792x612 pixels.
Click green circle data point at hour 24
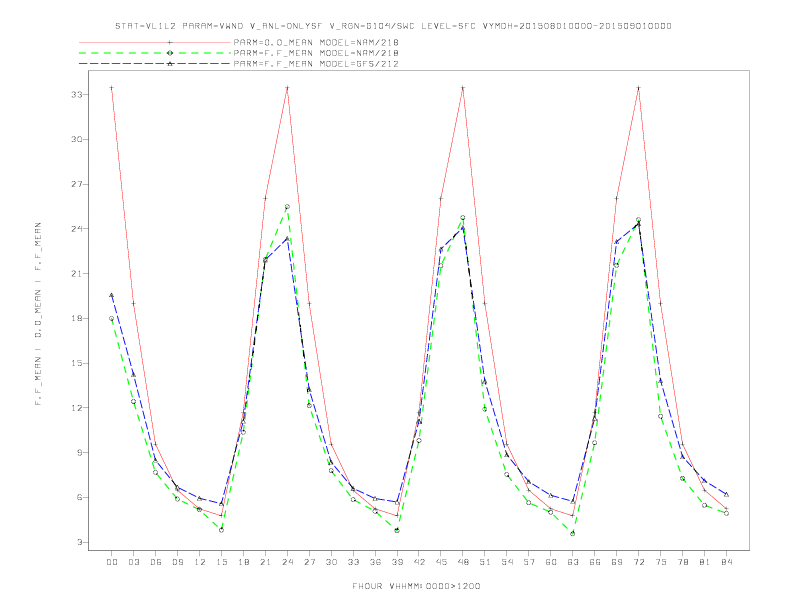coord(287,207)
